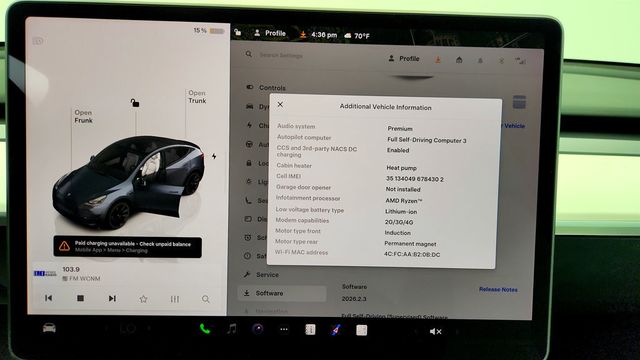Screen dimensions: 640x360
Task: Open the Navigation tab below Software
Action: pos(266,311)
